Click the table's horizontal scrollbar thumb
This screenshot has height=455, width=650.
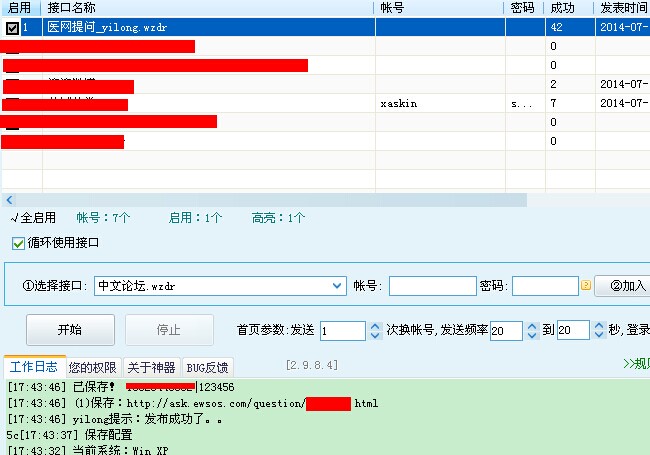pyautogui.click(x=272, y=200)
